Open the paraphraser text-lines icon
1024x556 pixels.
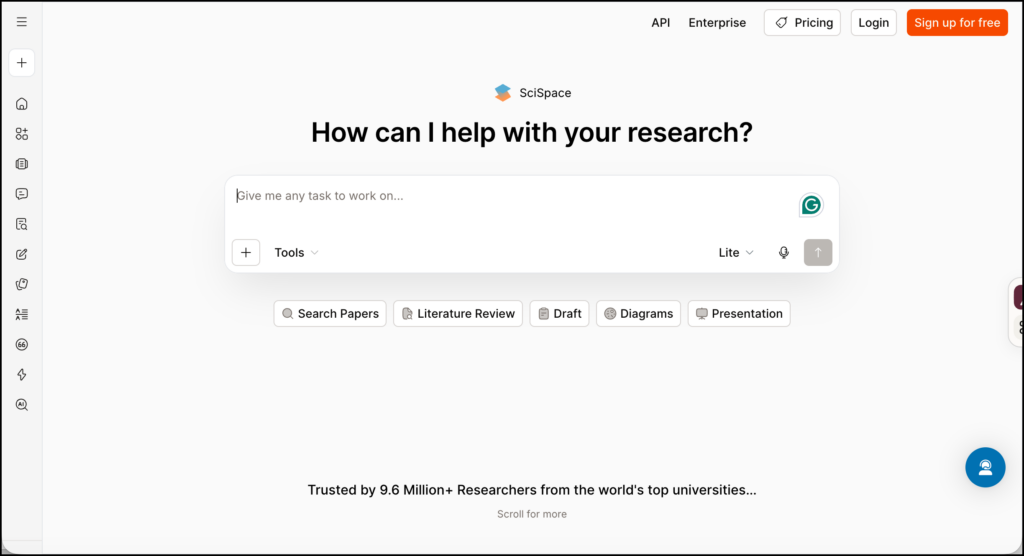tap(22, 314)
